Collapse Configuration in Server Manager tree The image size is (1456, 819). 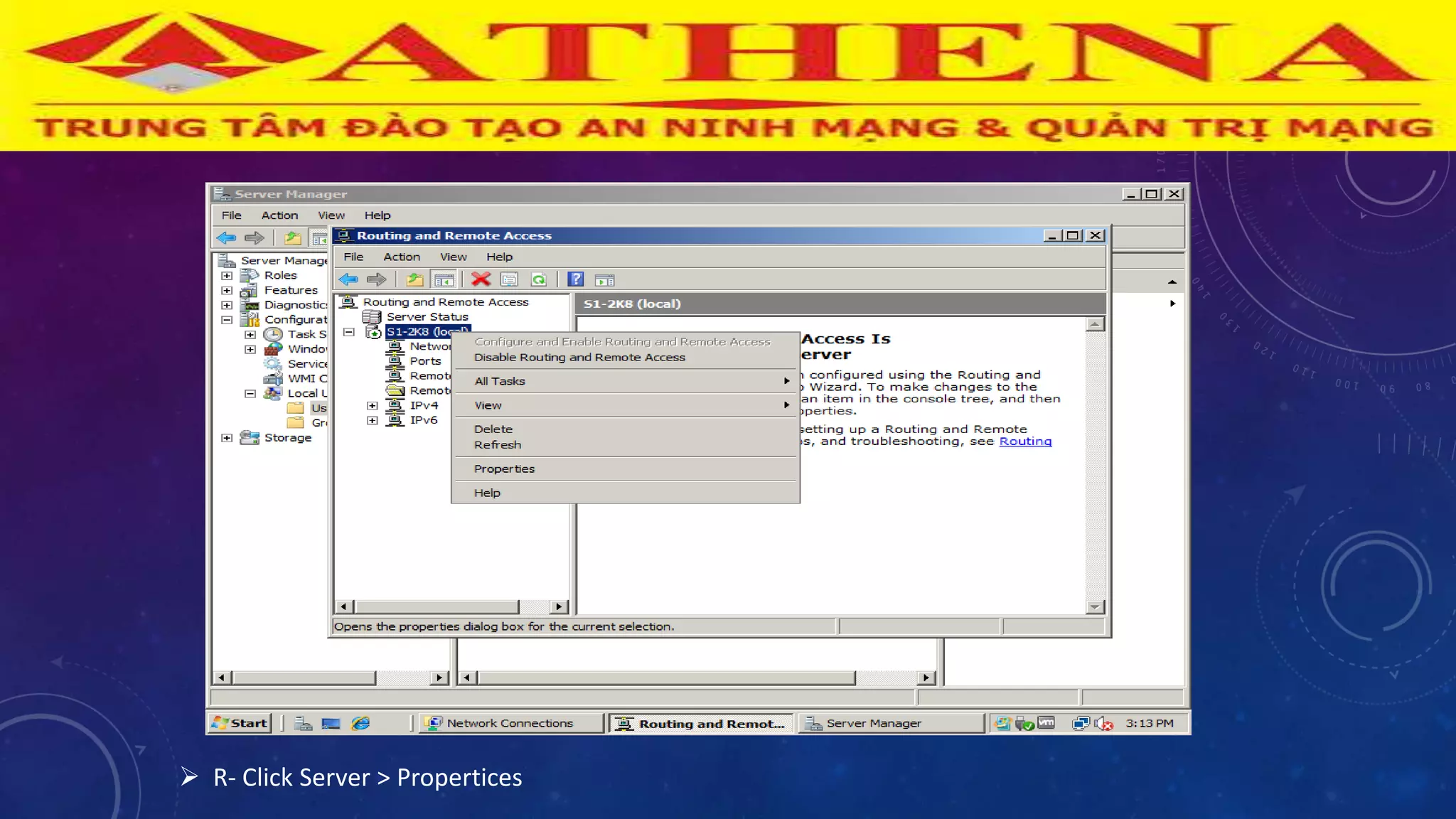227,320
